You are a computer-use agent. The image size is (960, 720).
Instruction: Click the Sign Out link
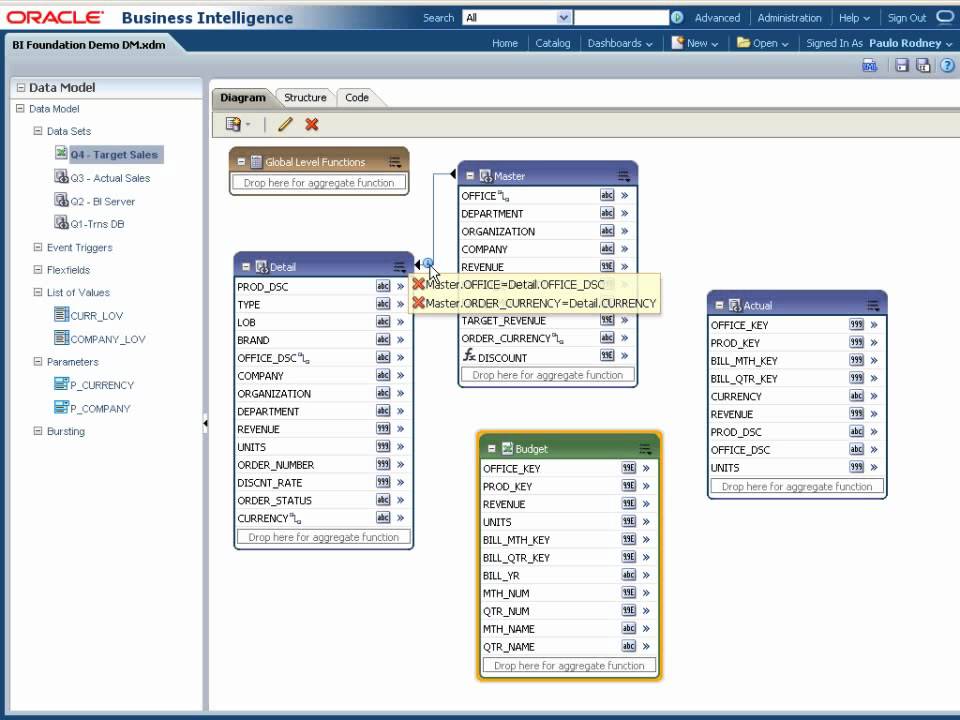907,18
